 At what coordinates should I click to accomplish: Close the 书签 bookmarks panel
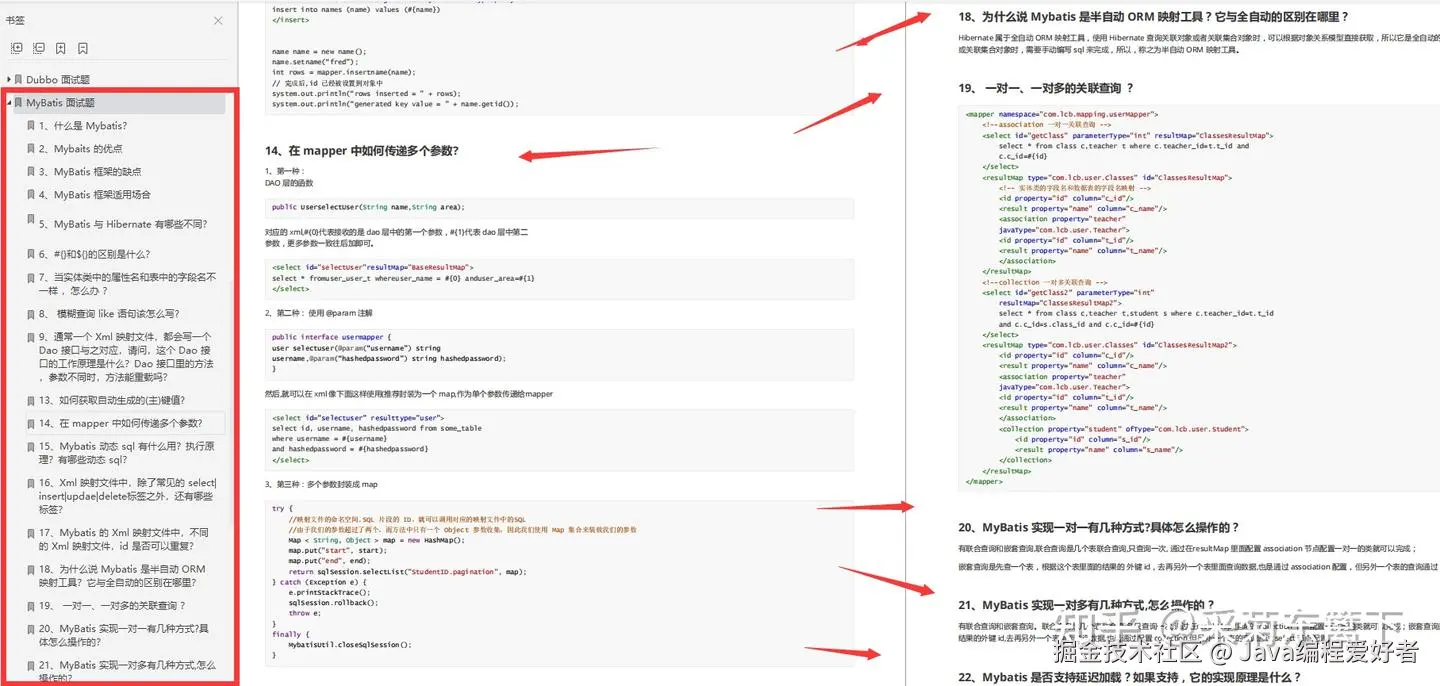click(218, 20)
